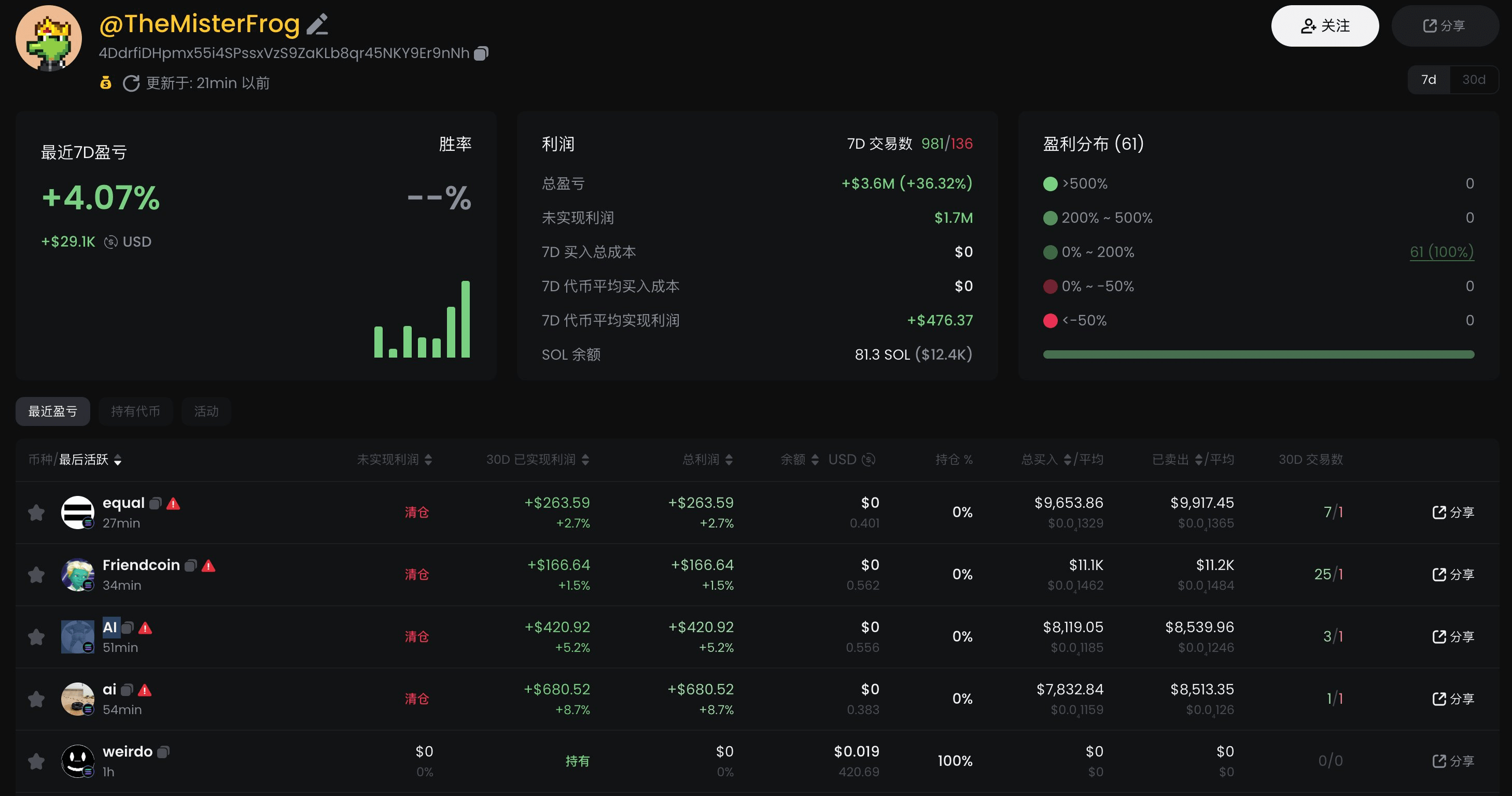Viewport: 1512px width, 796px height.
Task: Copy the weirdo token address
Action: click(164, 752)
